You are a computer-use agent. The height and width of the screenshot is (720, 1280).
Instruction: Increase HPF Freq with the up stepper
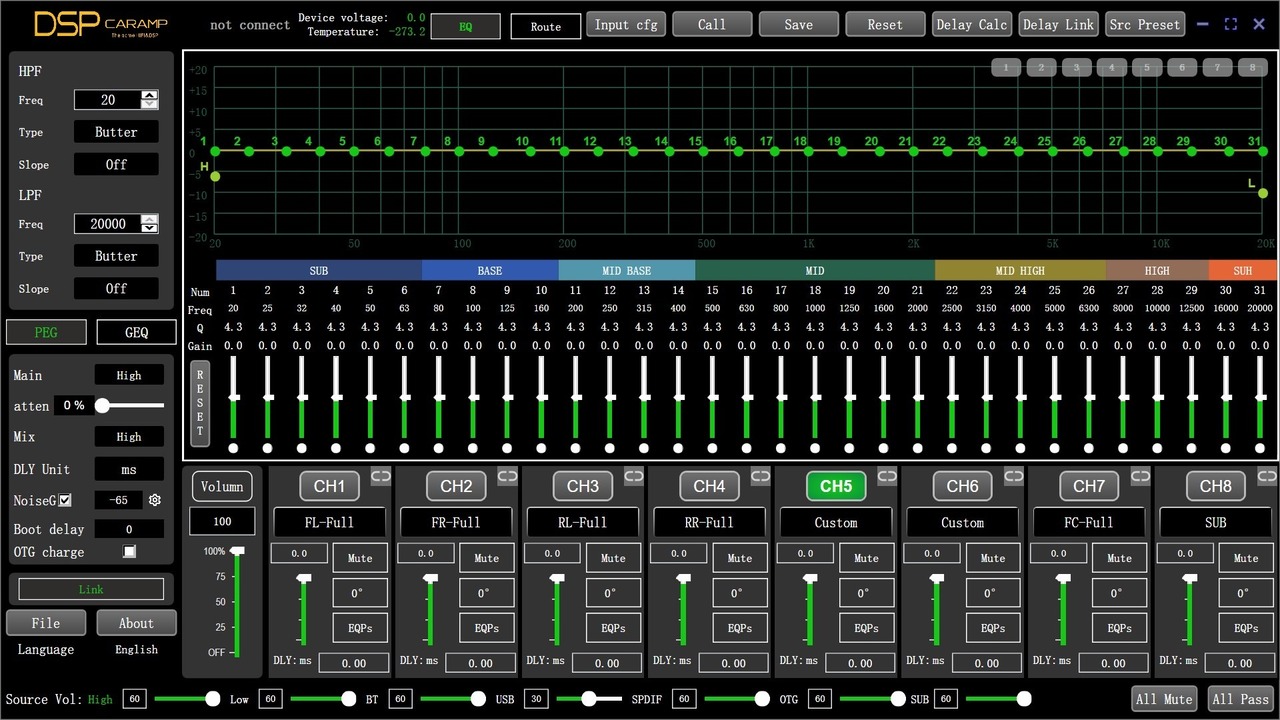coord(149,95)
